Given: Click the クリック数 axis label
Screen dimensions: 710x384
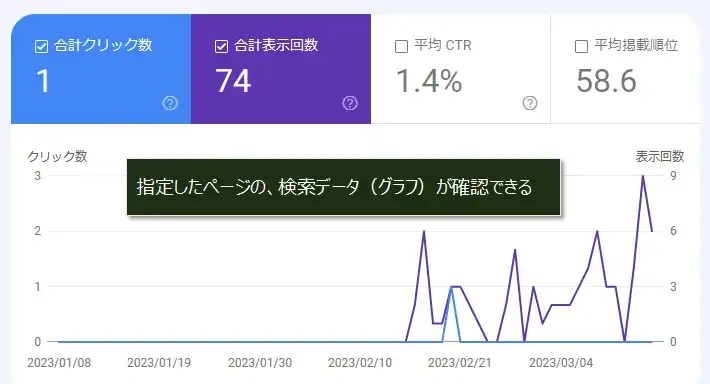Looking at the screenshot, I should 57,156.
